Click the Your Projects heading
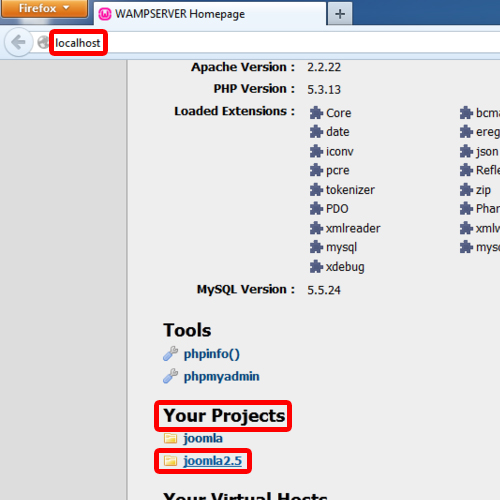Screen dimensions: 500x500 [224, 416]
